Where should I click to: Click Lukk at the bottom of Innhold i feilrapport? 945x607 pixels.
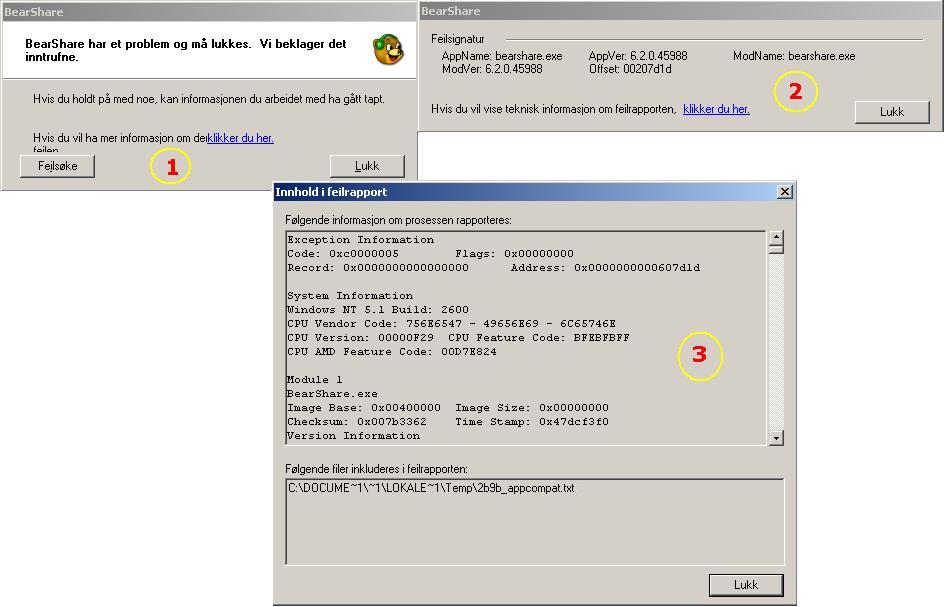[x=746, y=585]
